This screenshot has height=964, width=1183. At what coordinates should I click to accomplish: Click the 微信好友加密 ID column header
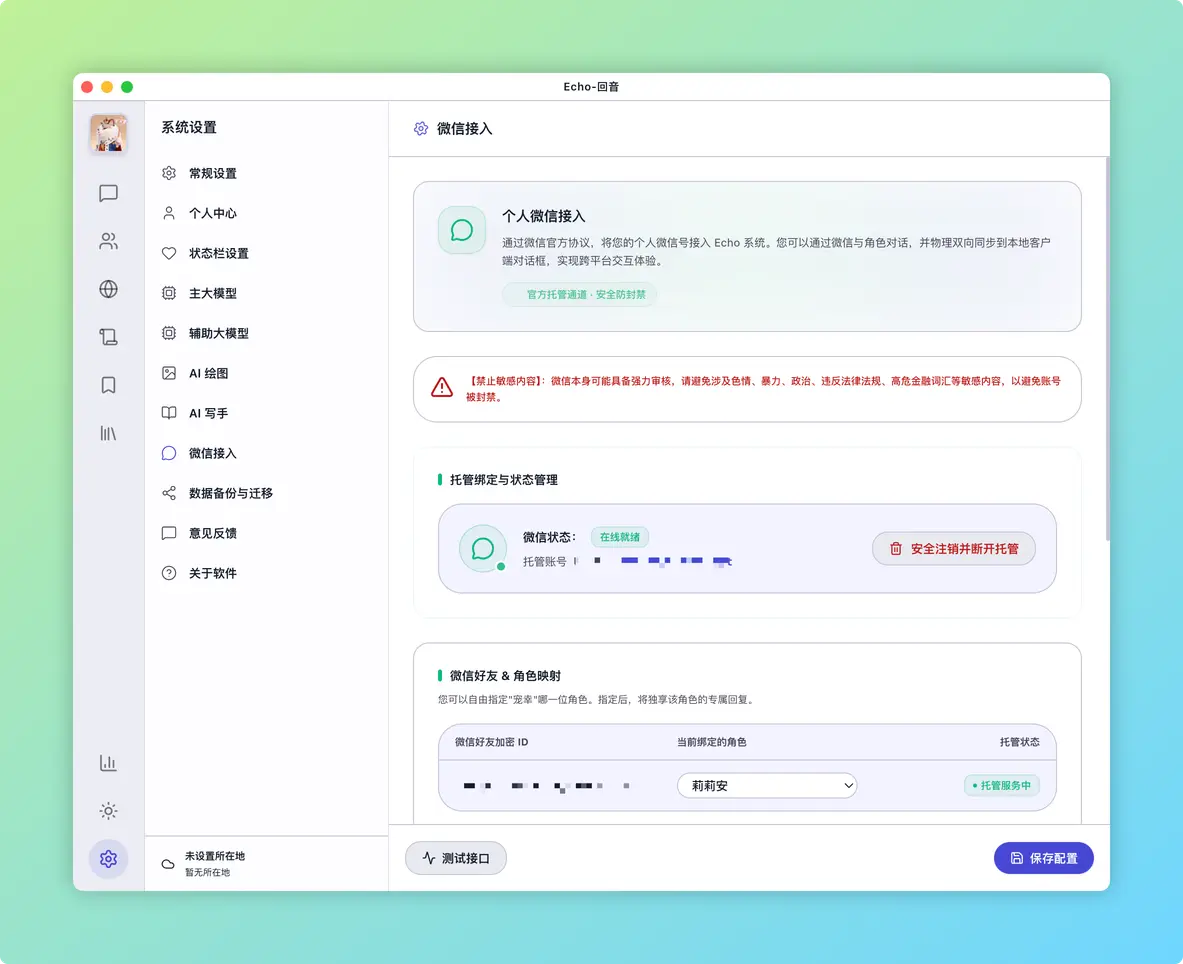[492, 742]
